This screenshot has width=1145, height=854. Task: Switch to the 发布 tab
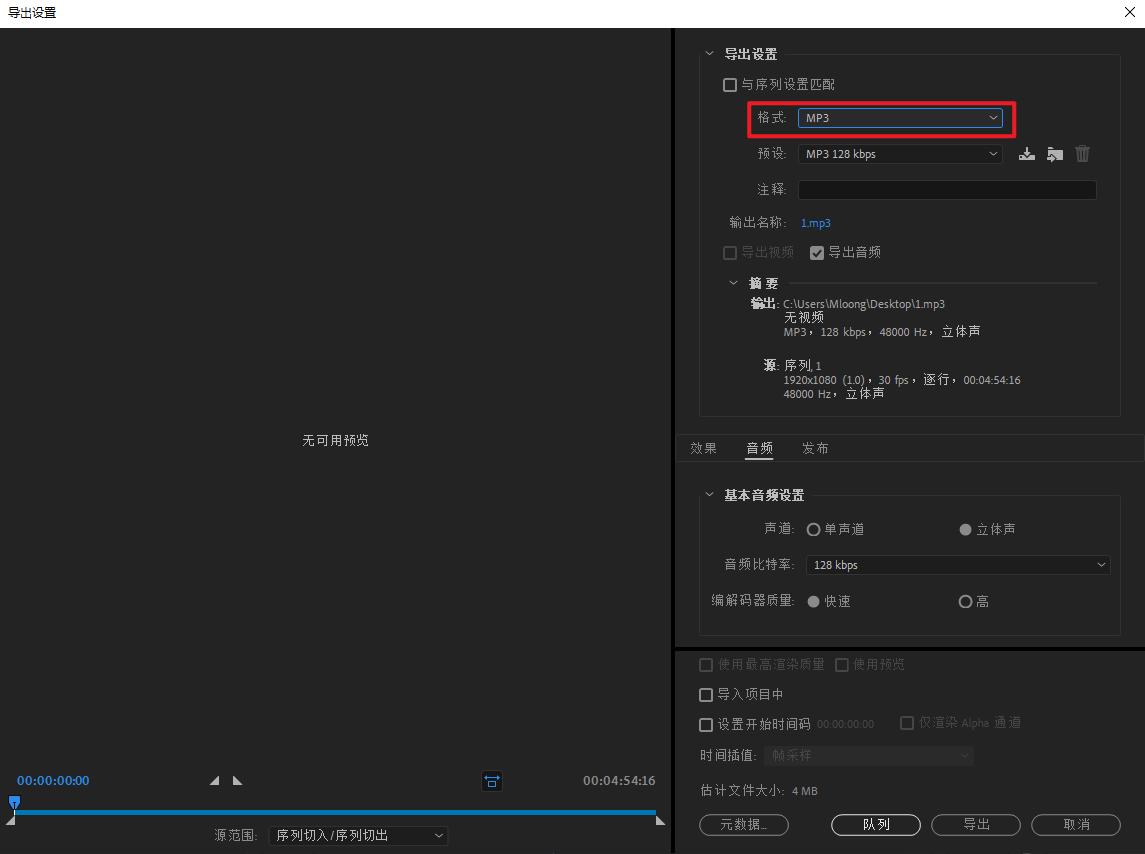pyautogui.click(x=815, y=448)
